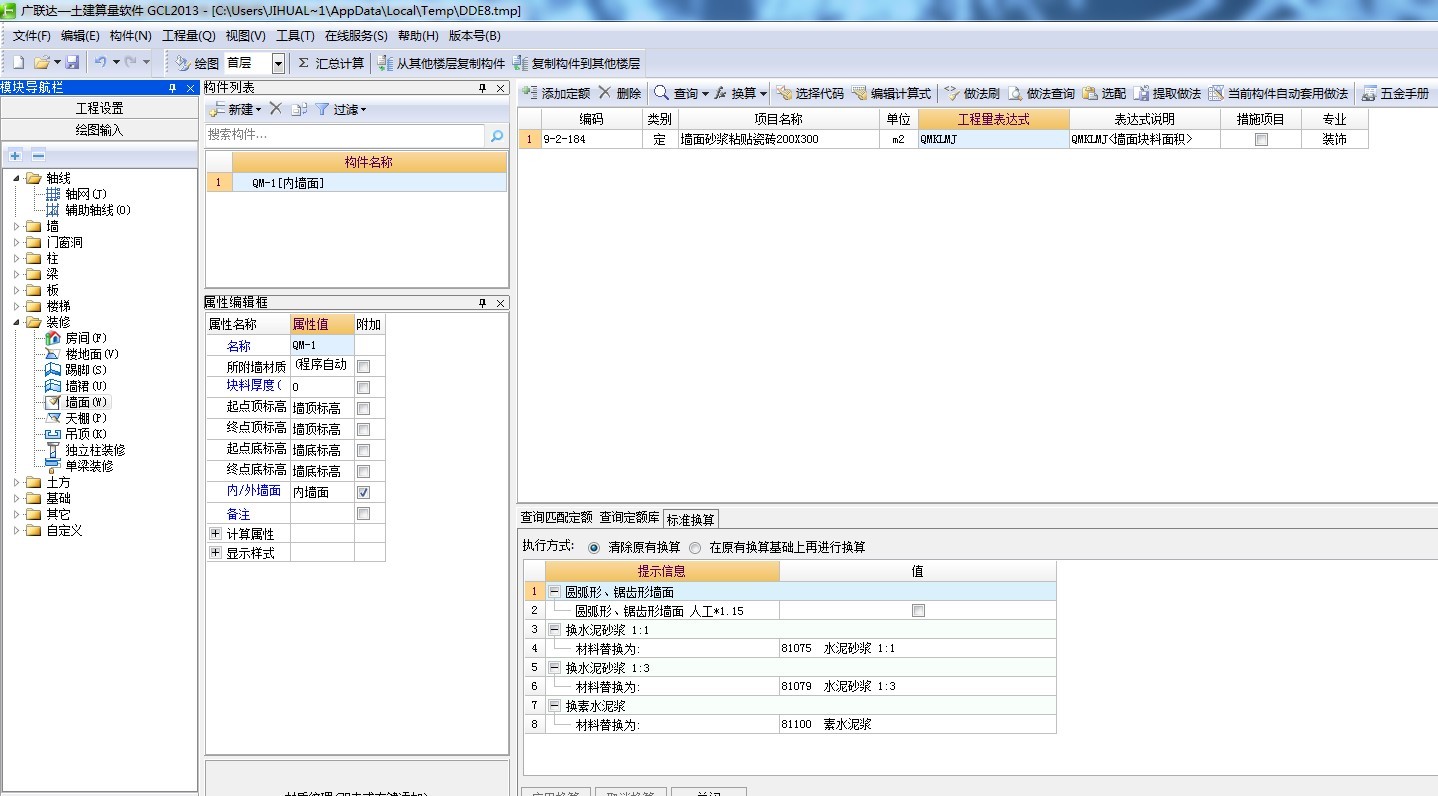Image resolution: width=1438 pixels, height=796 pixels.
Task: Click the 工程量表达式 cell QMKLMJ
Action: tap(993, 140)
